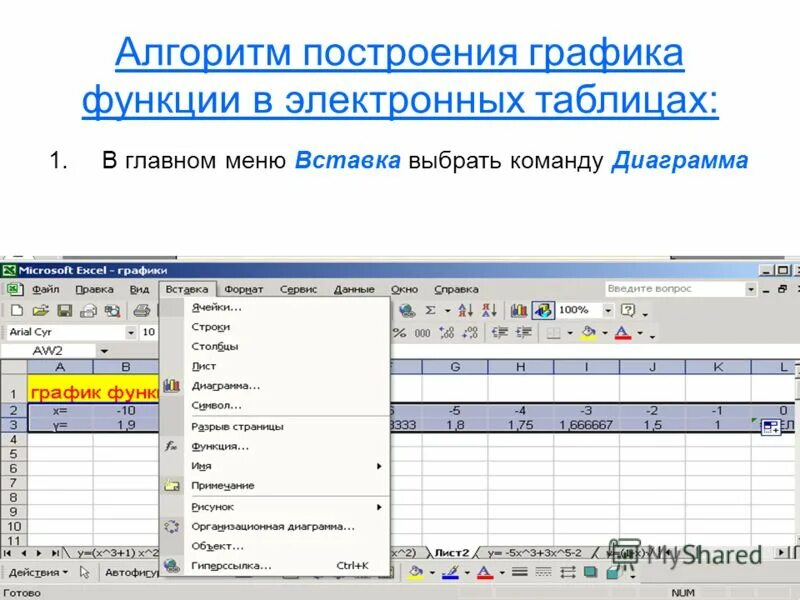Select the AutoSum tool

click(x=430, y=311)
